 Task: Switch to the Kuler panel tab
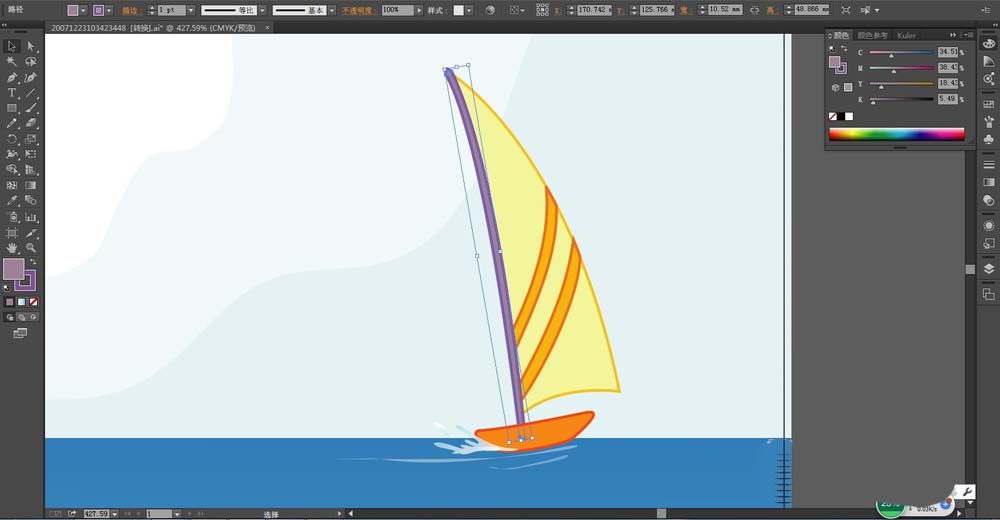[x=906, y=35]
